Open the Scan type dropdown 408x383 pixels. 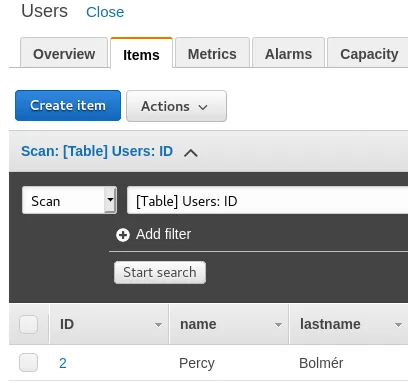tap(69, 200)
